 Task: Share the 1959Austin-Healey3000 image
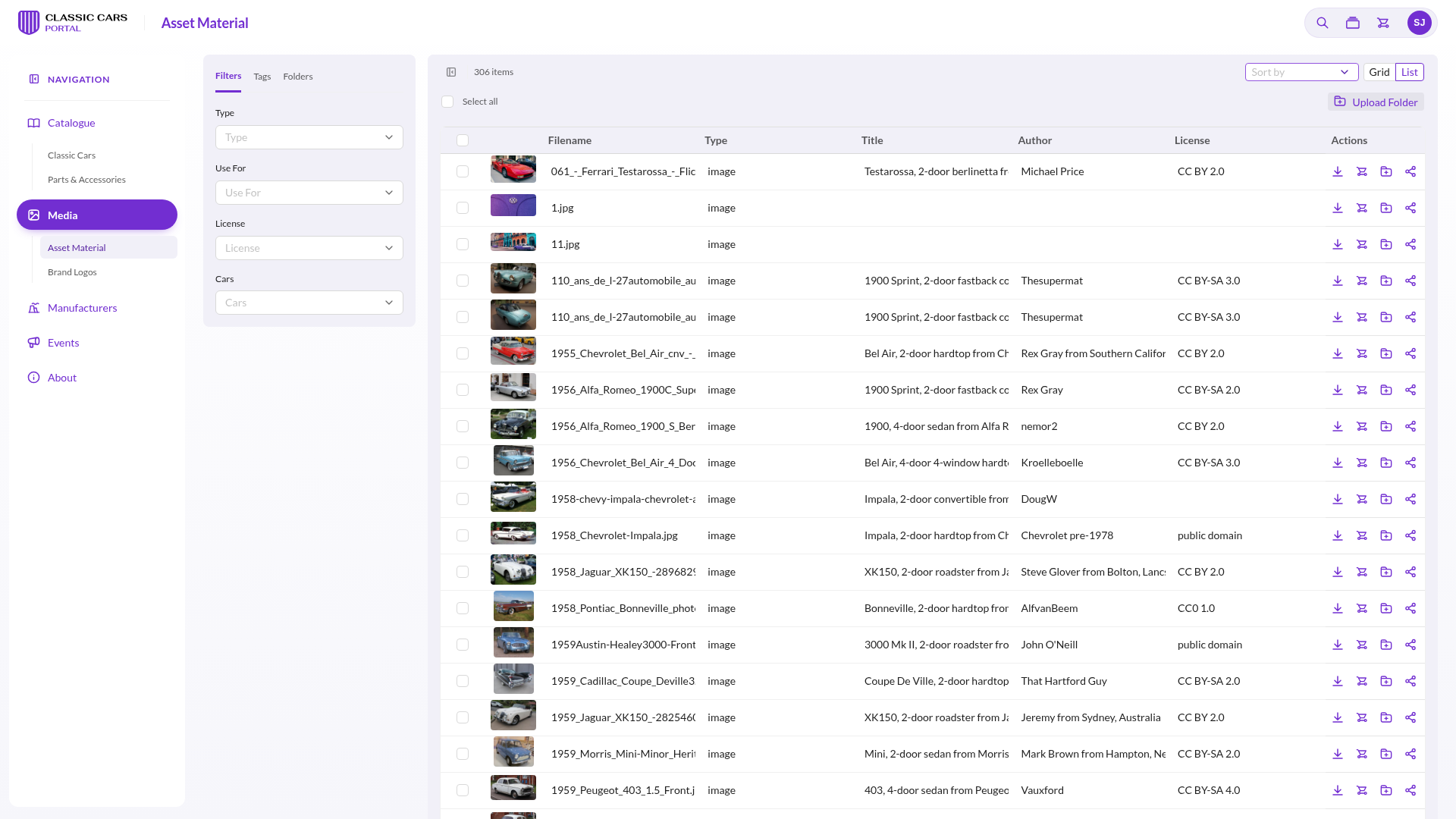click(x=1410, y=645)
